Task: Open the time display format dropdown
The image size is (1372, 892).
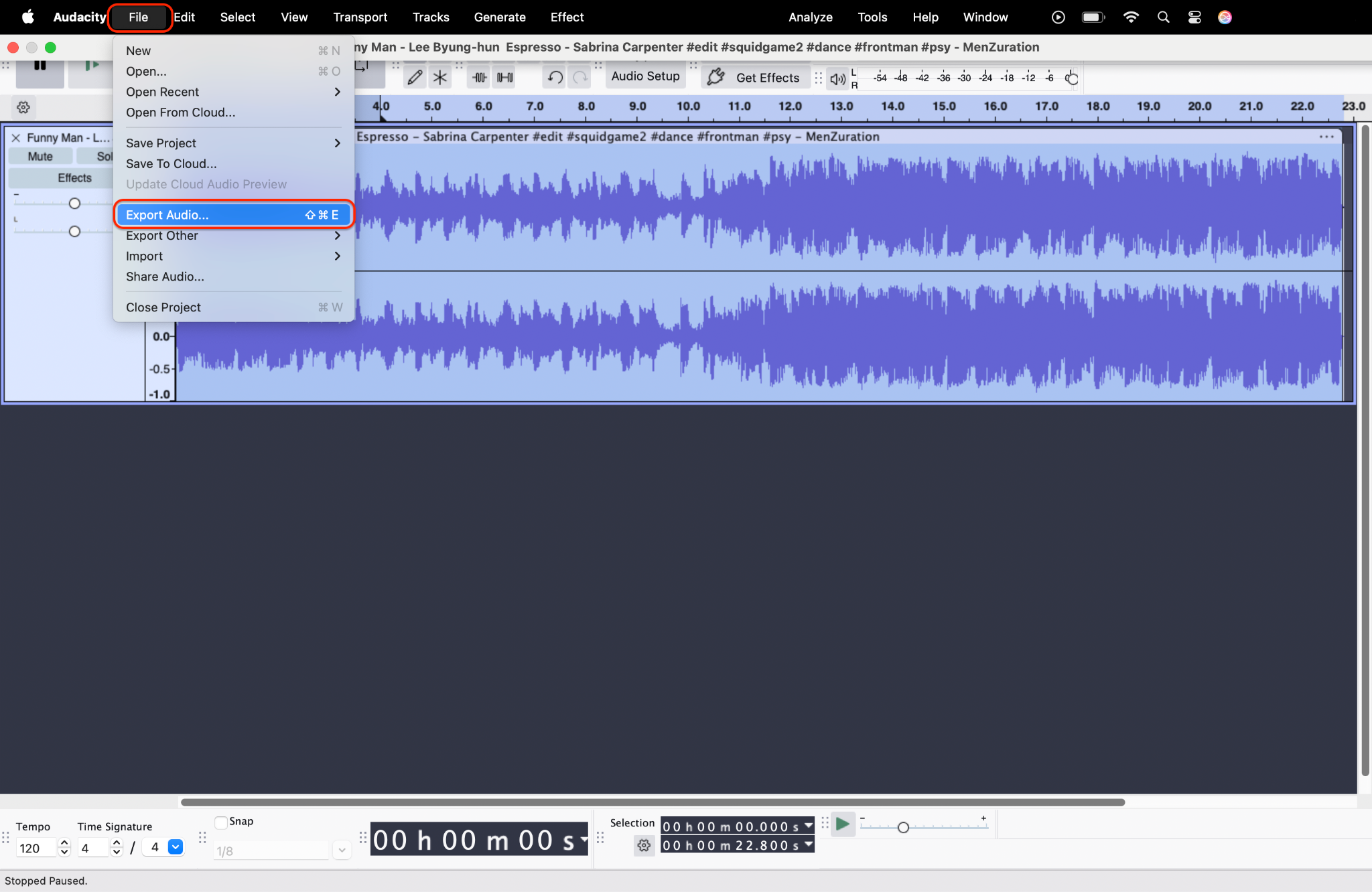Action: (x=584, y=840)
